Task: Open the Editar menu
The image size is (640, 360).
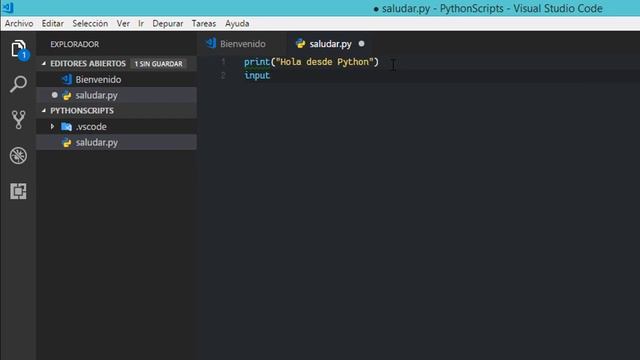Action: (53, 24)
